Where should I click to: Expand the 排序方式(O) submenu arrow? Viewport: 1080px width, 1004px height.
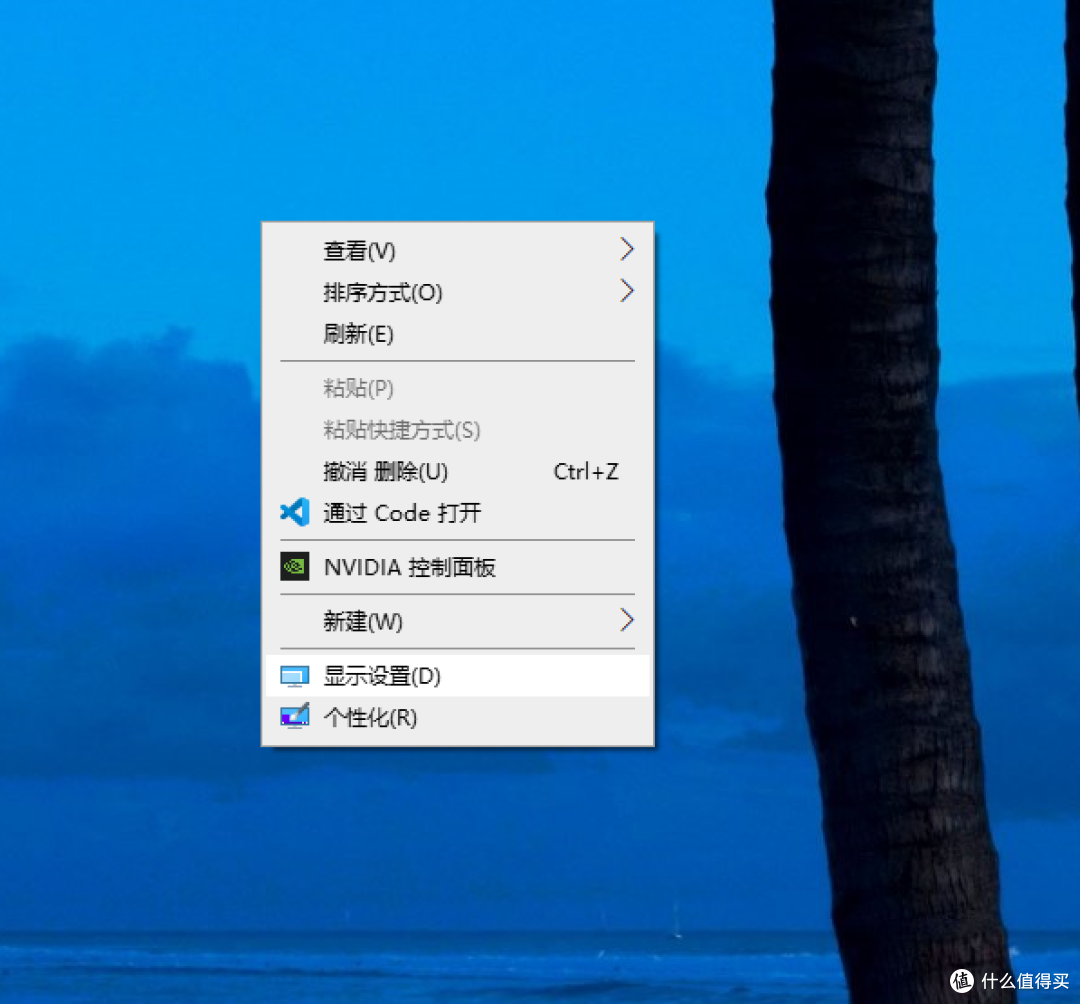point(626,291)
